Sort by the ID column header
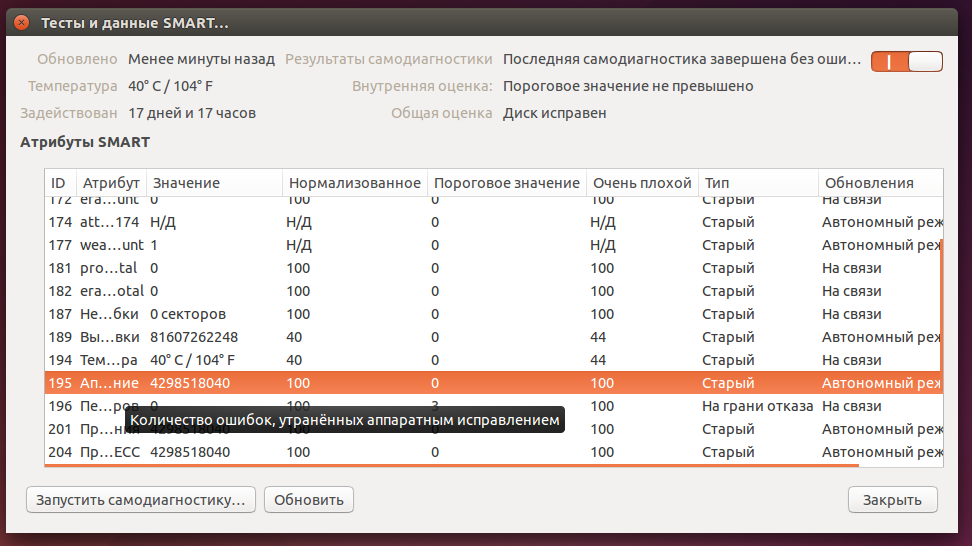This screenshot has width=972, height=546. tap(59, 183)
